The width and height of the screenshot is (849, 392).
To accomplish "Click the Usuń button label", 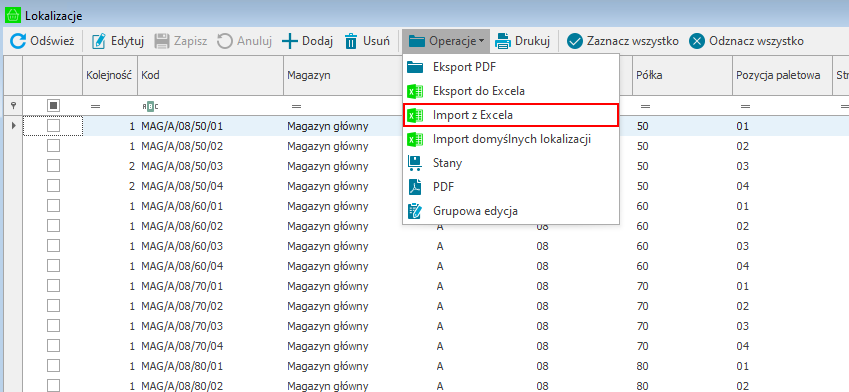I will (377, 41).
